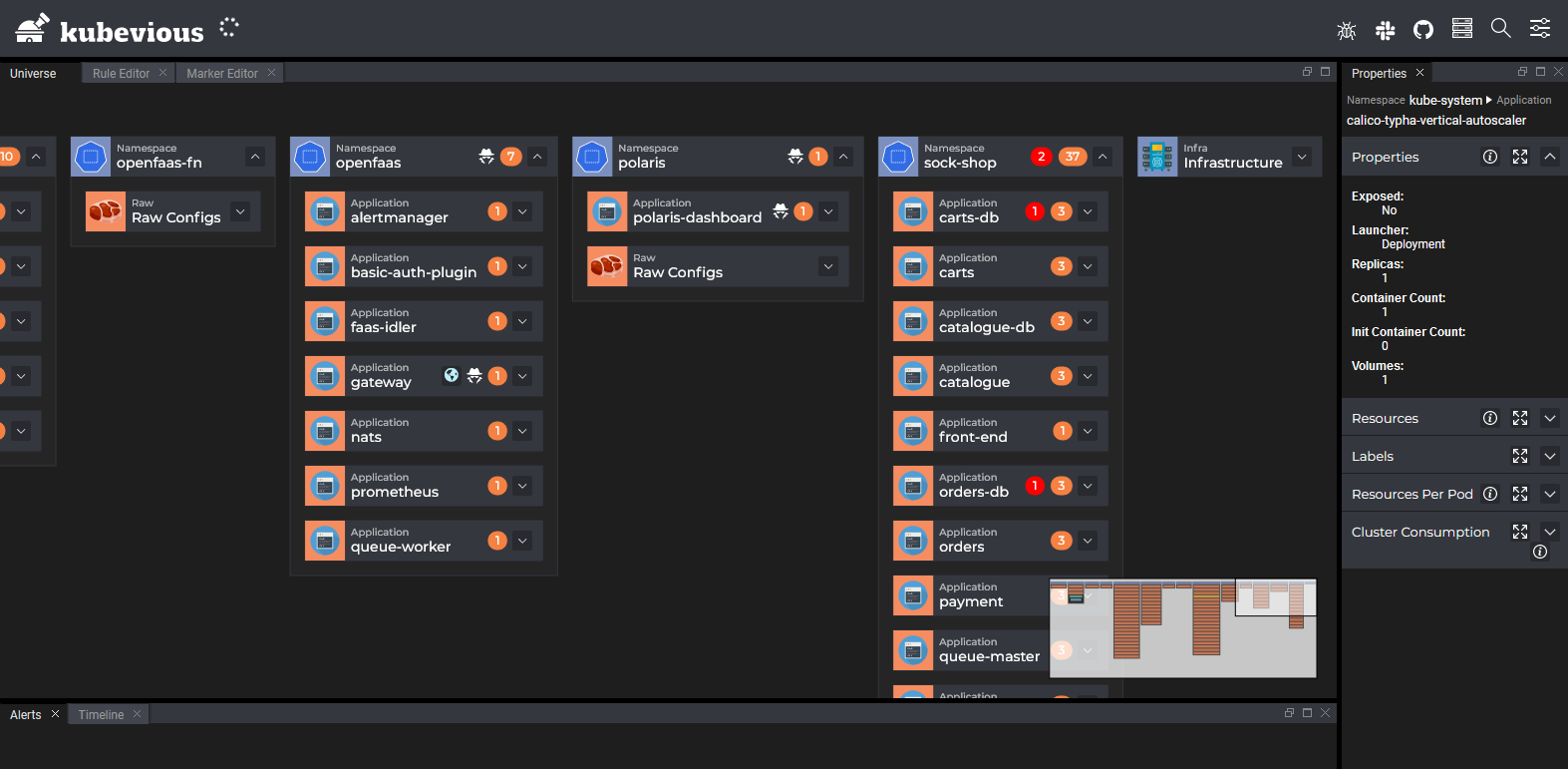Click the Raw Configs icon under polaris
The height and width of the screenshot is (769, 1568).
(x=607, y=266)
